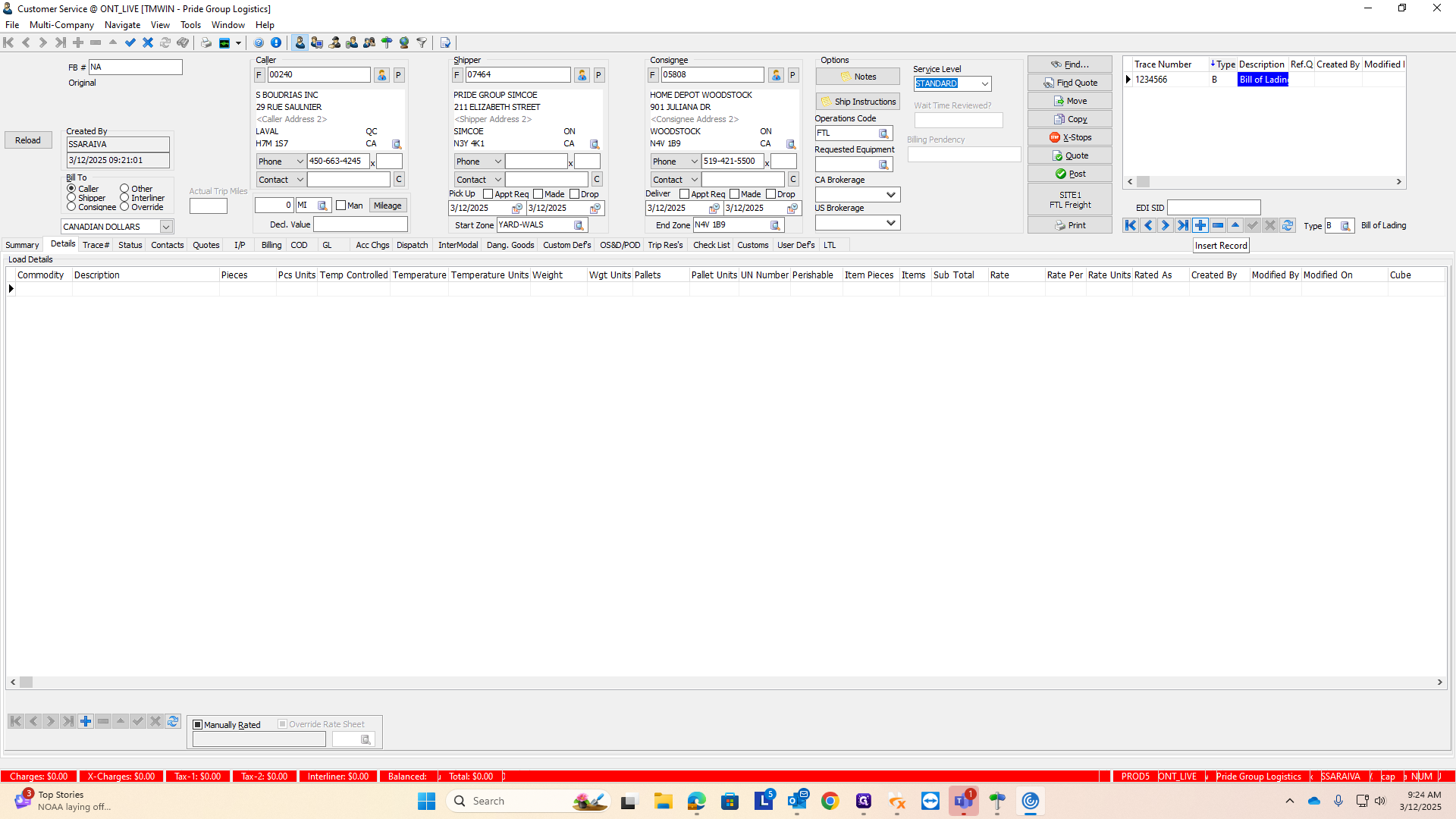1456x819 pixels.
Task: Click the Operations Code FTL lookup icon
Action: tap(883, 133)
